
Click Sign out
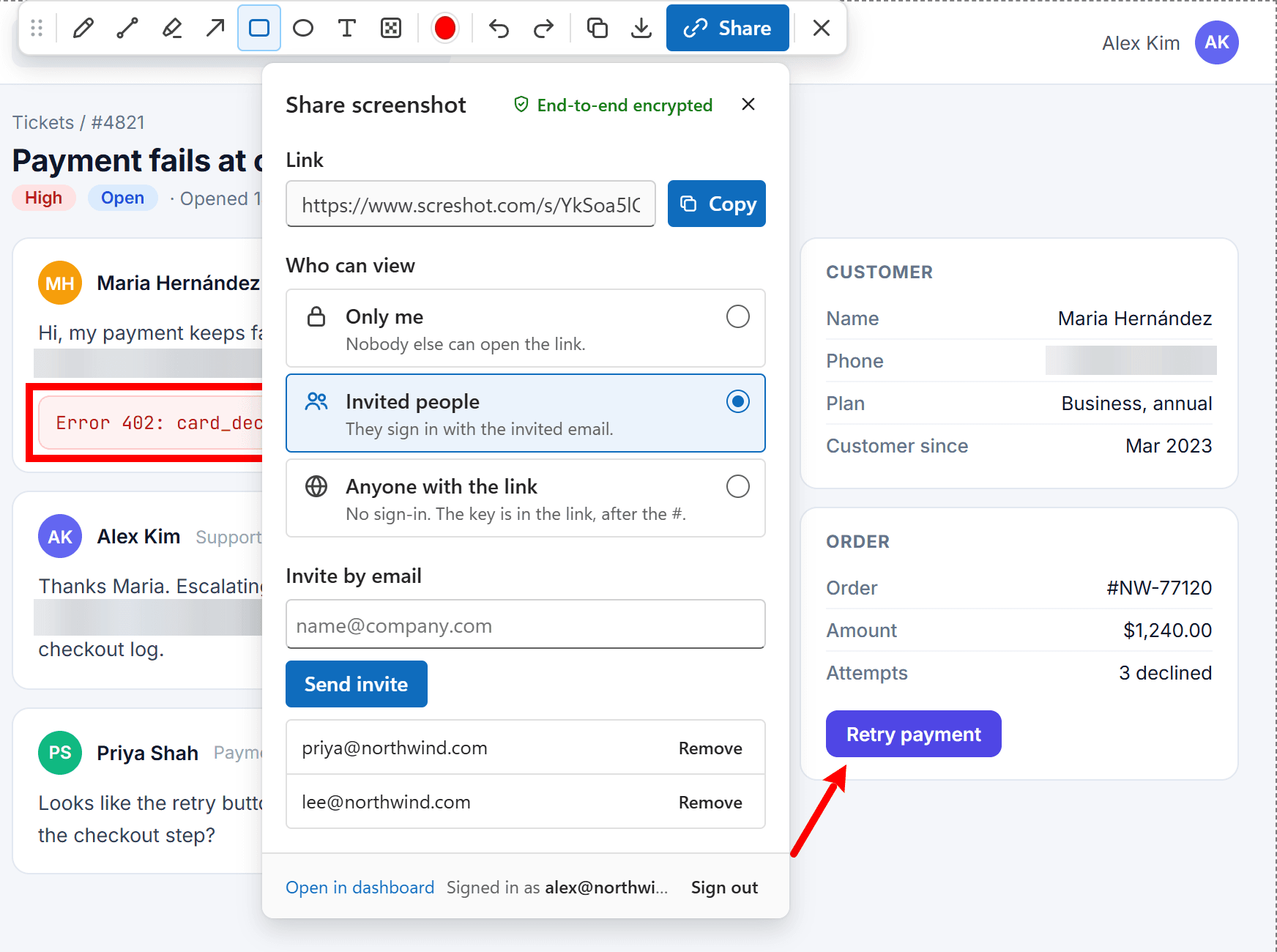coord(725,888)
